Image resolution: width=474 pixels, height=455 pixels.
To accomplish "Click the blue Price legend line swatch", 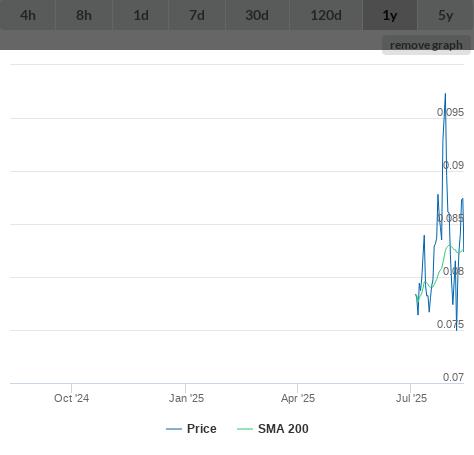I will click(174, 429).
